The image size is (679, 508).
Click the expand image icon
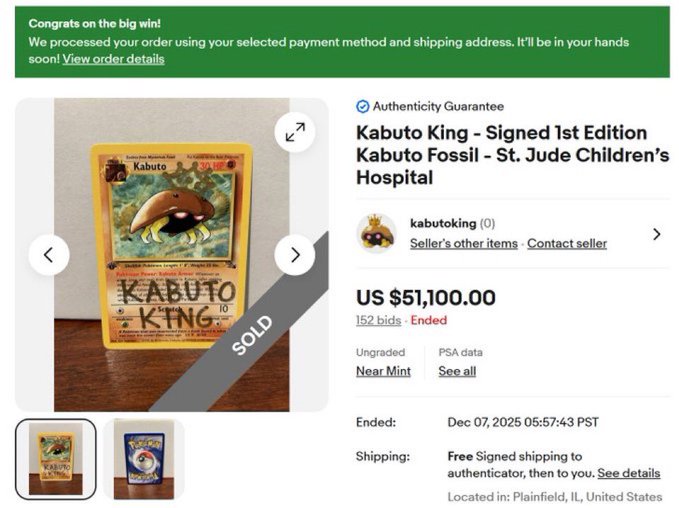pyautogui.click(x=295, y=131)
